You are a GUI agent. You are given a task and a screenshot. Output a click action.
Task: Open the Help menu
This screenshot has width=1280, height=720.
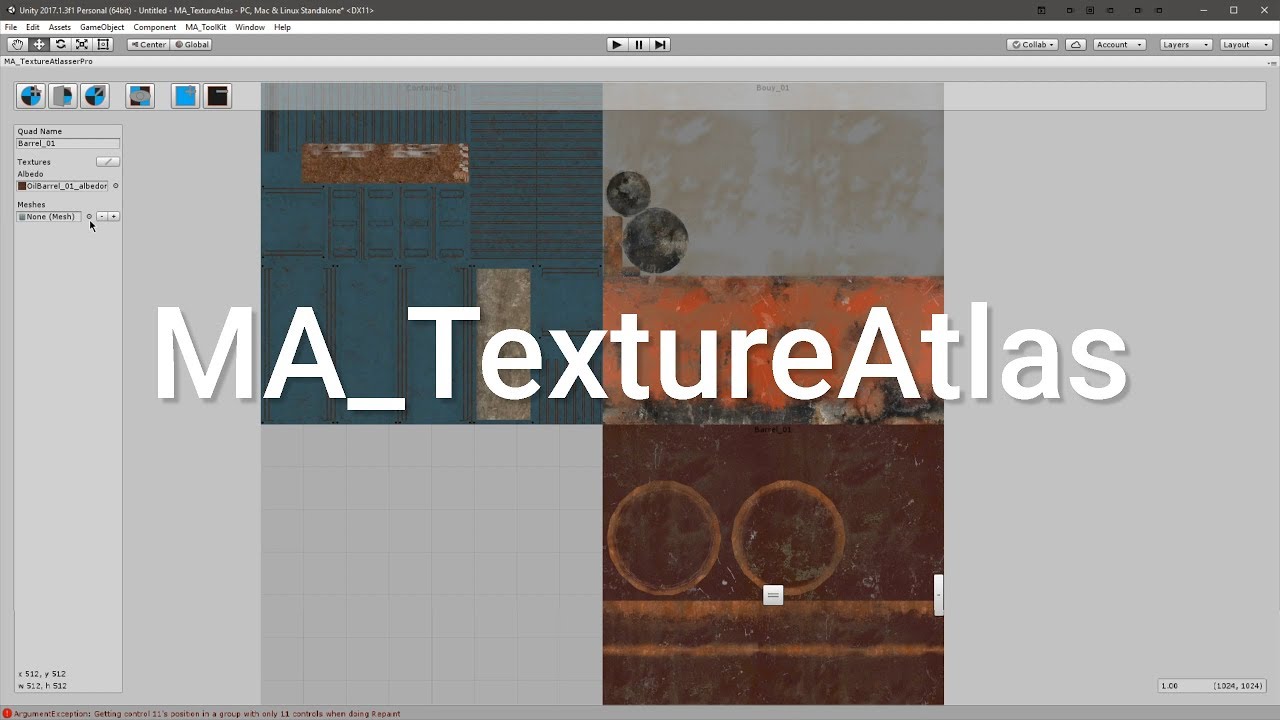pos(282,27)
